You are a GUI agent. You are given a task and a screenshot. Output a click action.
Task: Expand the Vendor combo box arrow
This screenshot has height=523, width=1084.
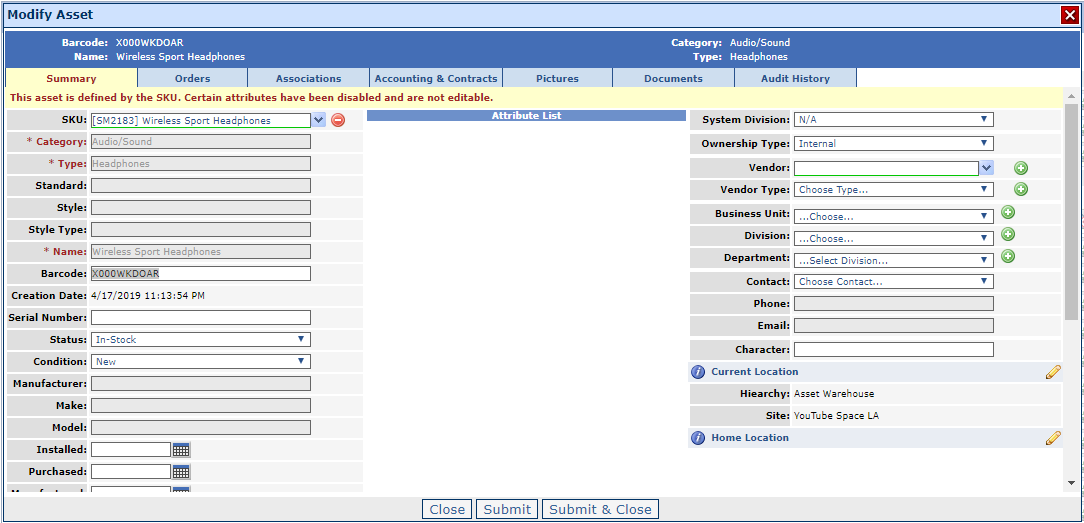tap(987, 168)
